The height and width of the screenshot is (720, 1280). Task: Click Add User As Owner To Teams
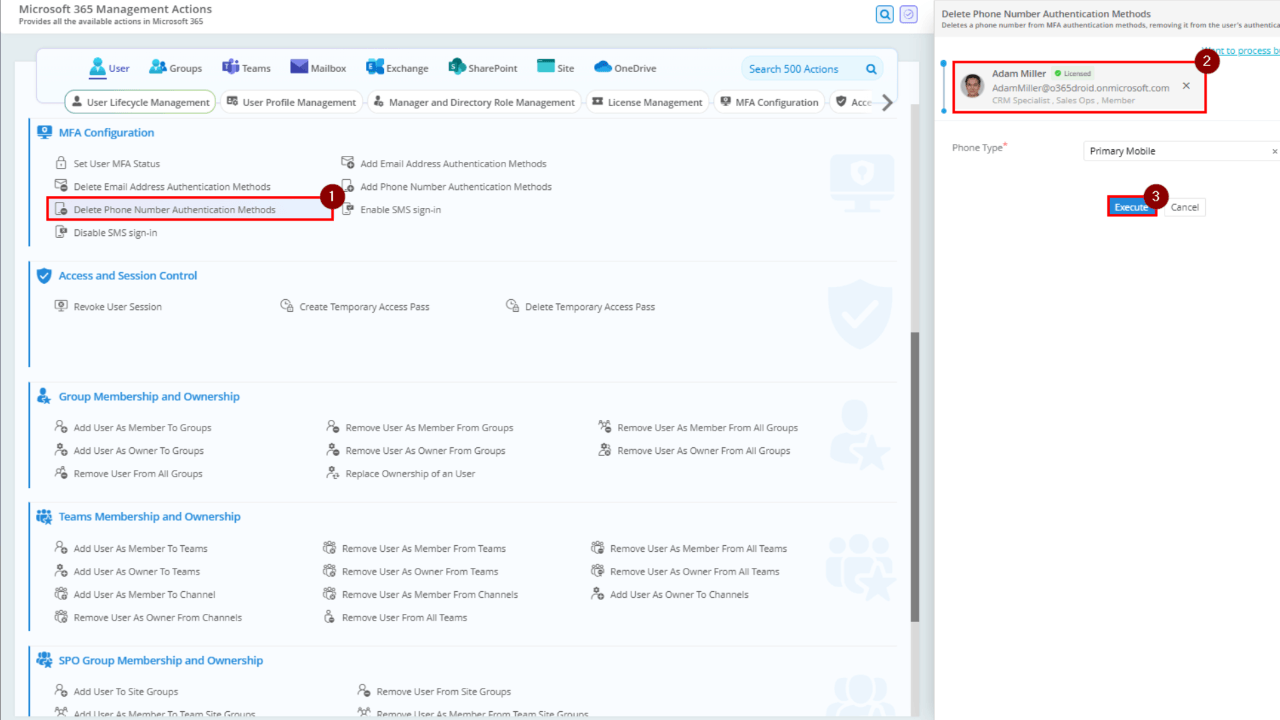127,572
